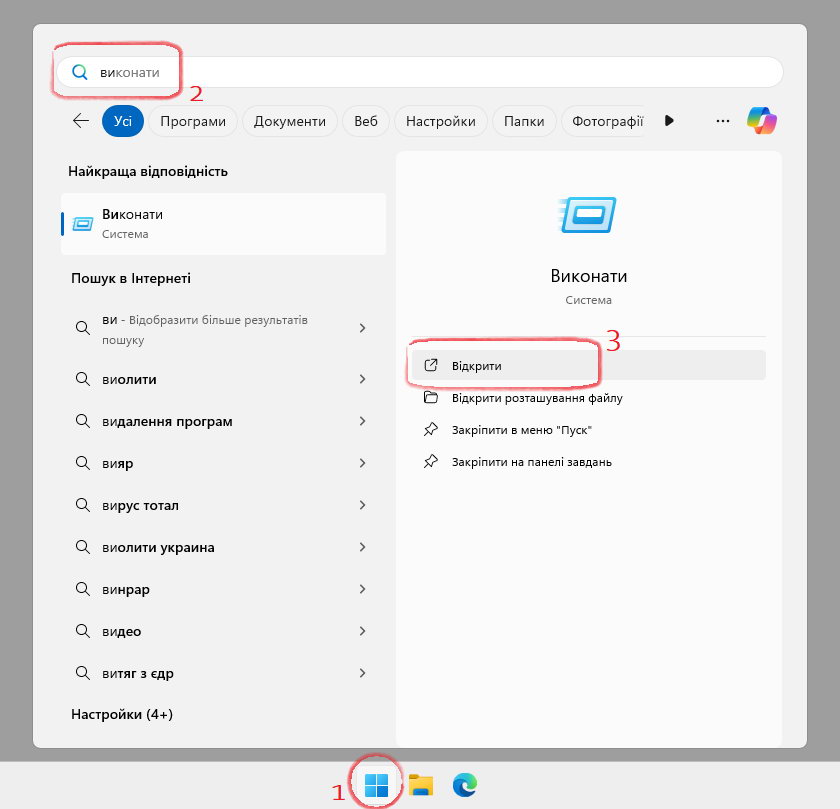
Task: Click the search input field with 'виконати'
Action: (x=420, y=72)
